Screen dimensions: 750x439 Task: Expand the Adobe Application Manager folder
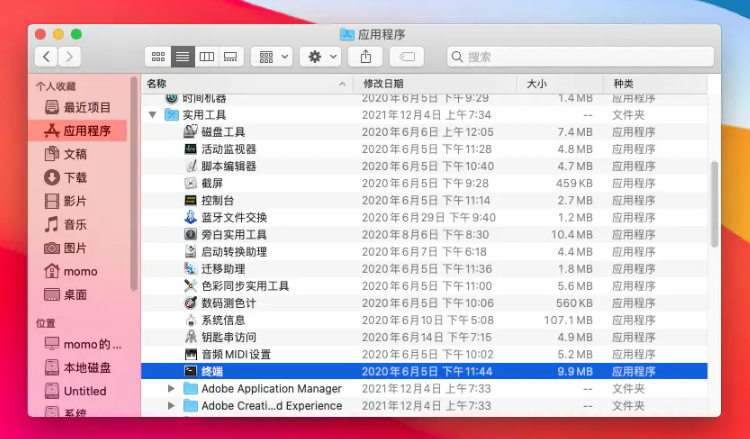(x=170, y=389)
